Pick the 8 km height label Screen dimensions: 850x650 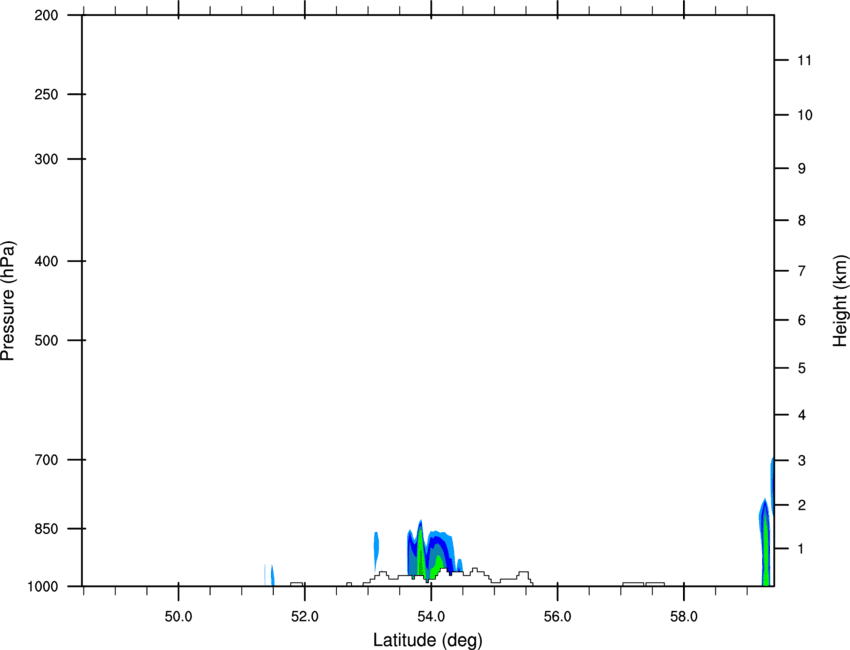[x=802, y=221]
